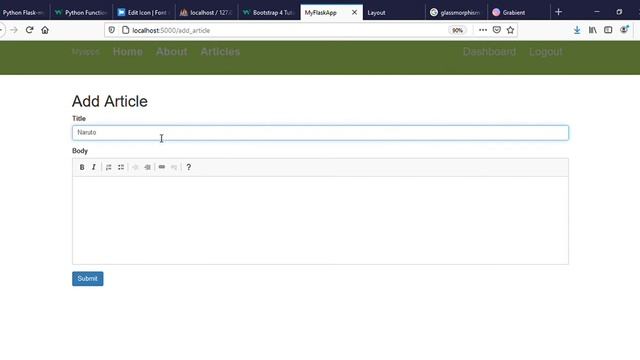Switch to the Edit Icon Font tab

[x=144, y=13]
